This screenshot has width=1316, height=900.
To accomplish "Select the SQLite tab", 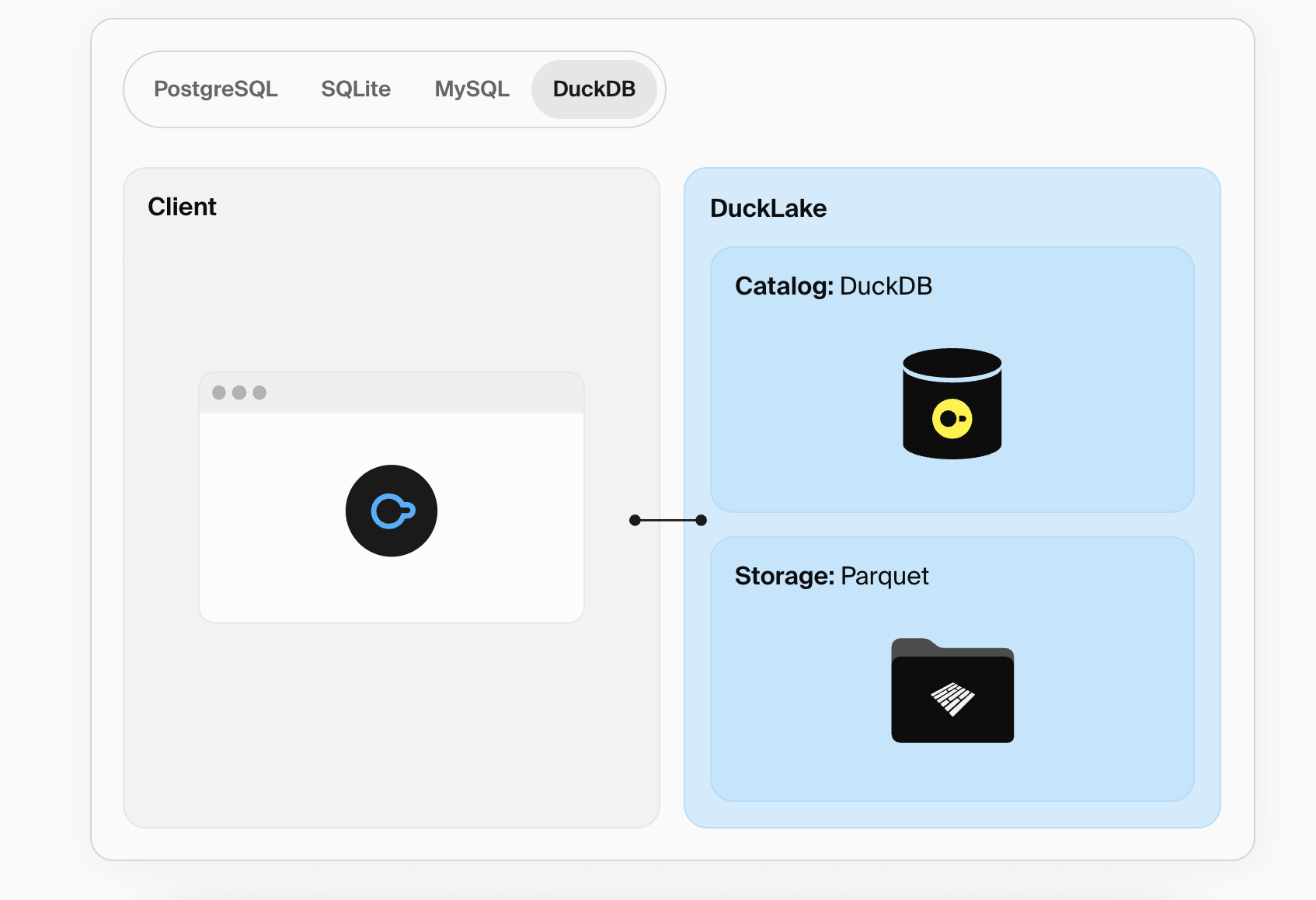I will pyautogui.click(x=356, y=89).
